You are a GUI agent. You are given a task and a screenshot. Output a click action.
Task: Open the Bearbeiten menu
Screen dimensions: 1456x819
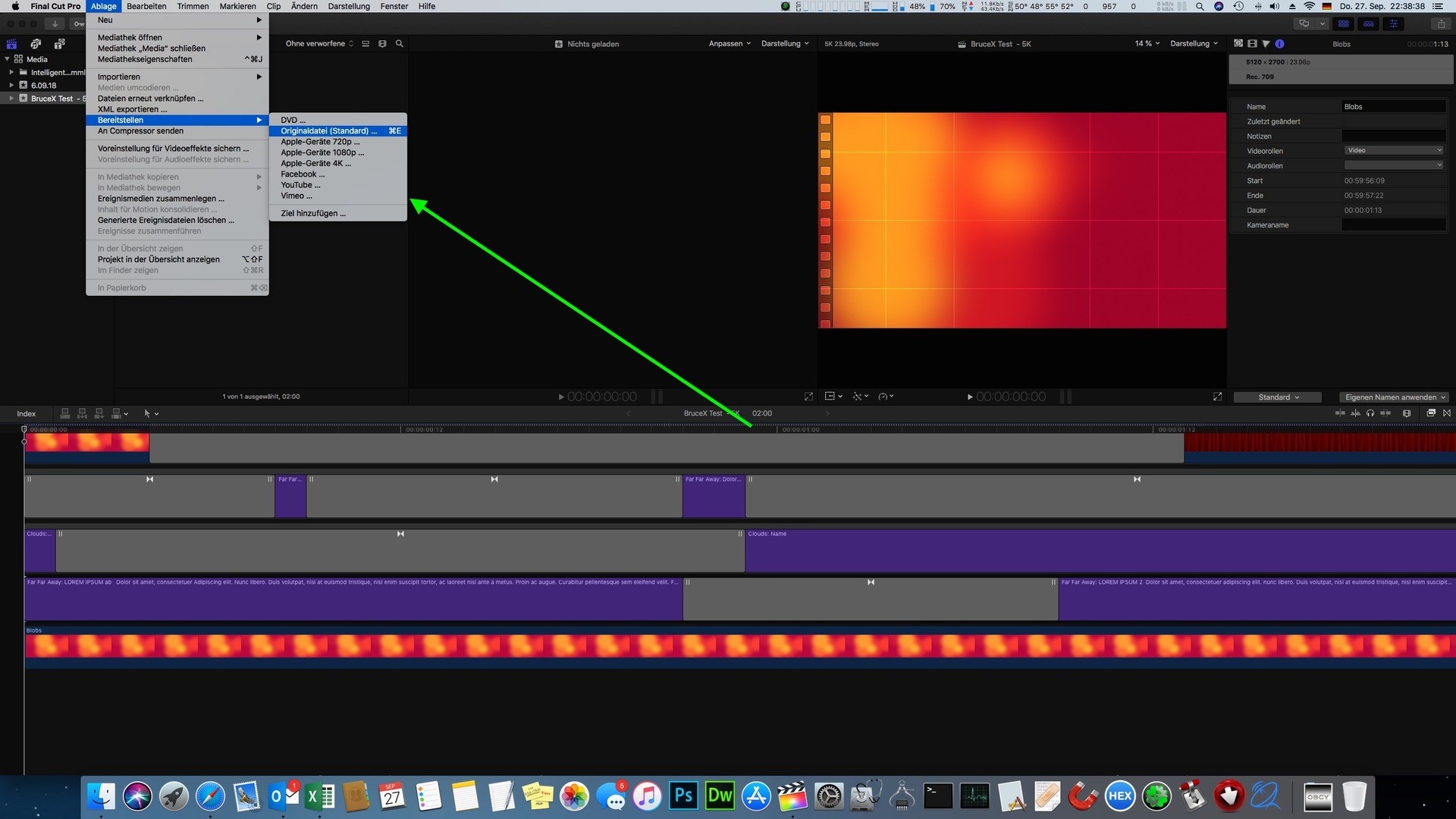146,6
